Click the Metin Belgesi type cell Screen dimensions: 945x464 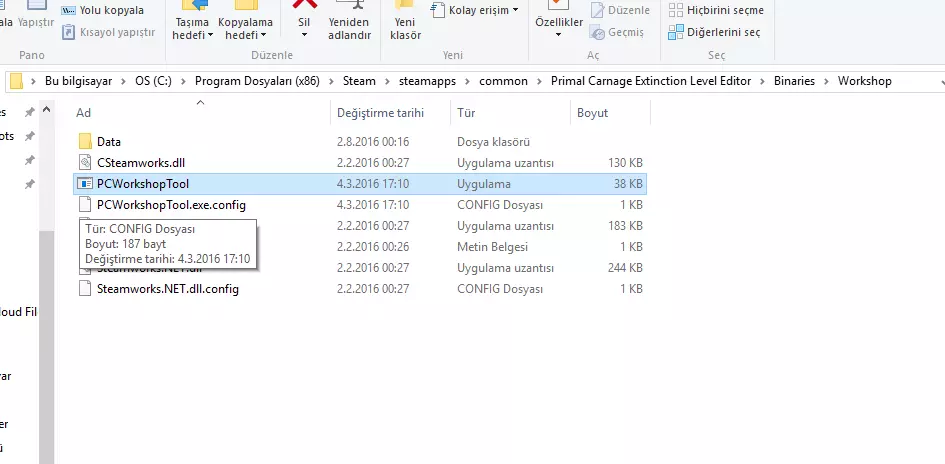(x=492, y=246)
